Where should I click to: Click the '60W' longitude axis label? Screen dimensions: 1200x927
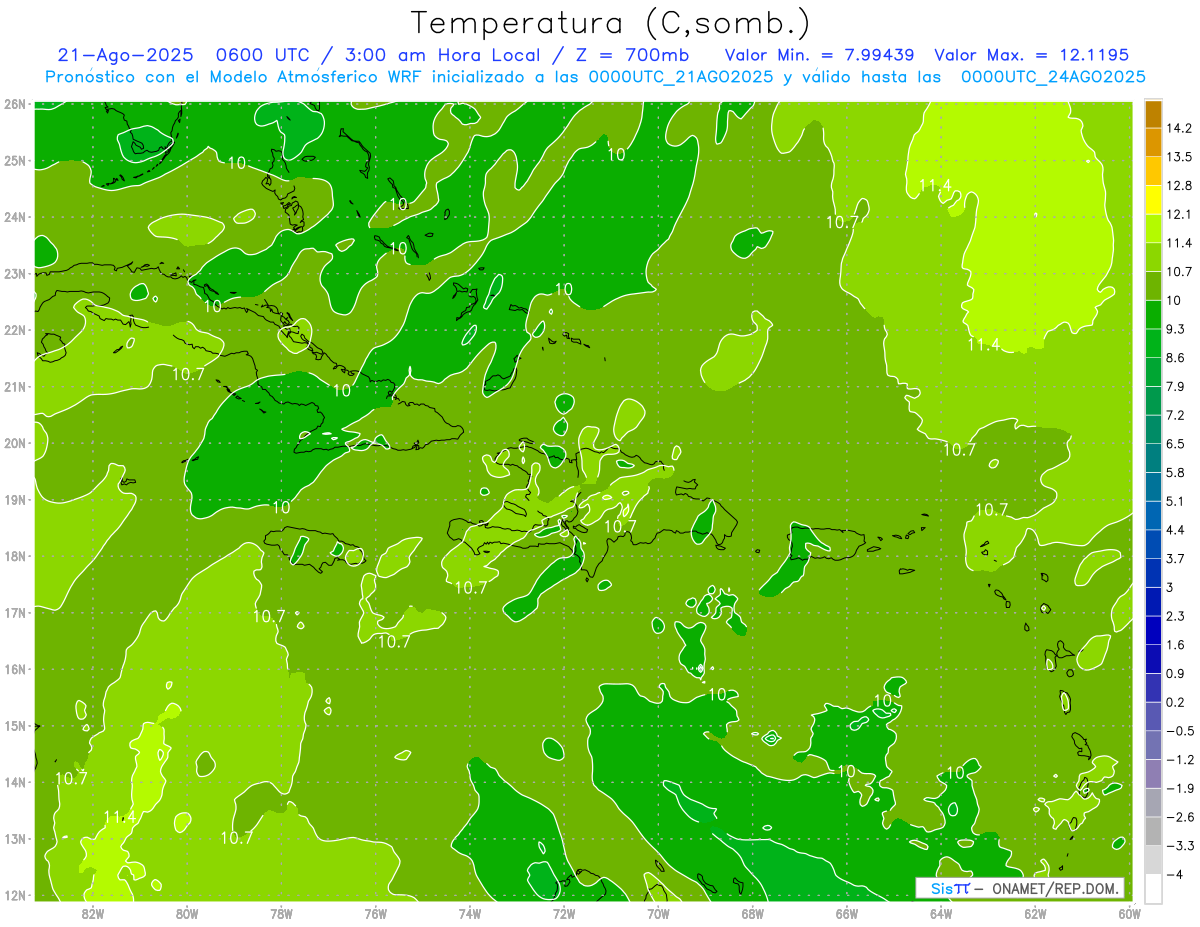[x=1129, y=913]
